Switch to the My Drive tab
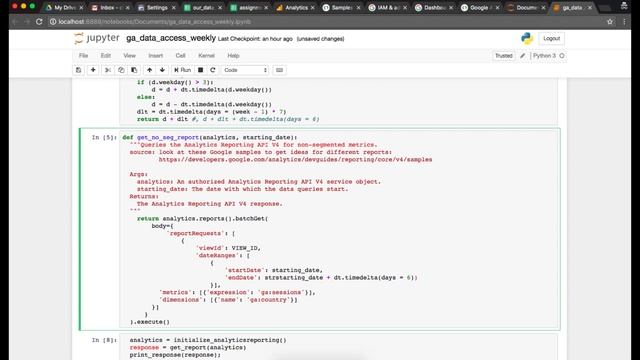 pyautogui.click(x=64, y=7)
